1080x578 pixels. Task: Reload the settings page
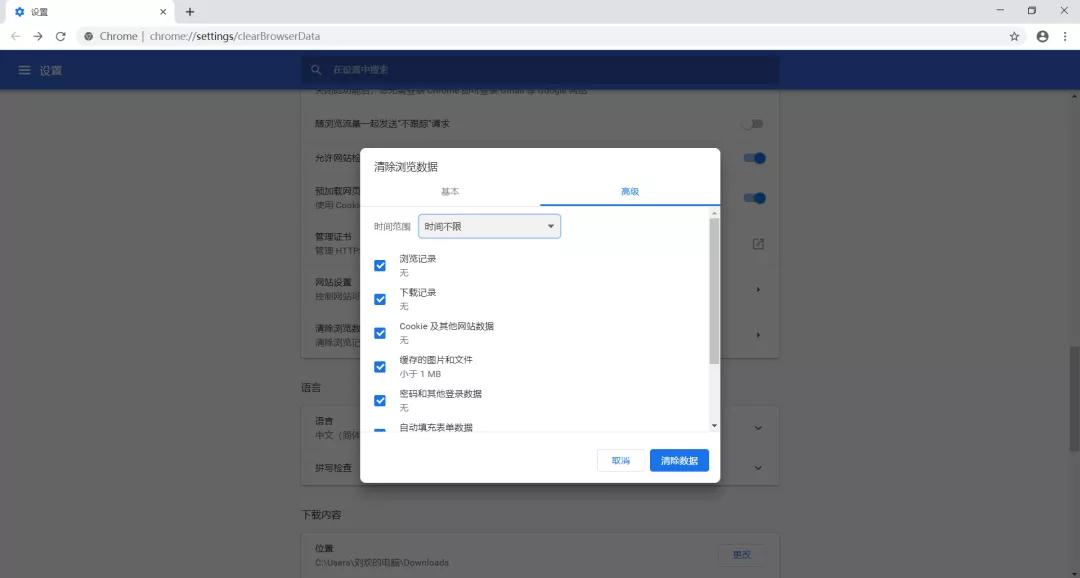pyautogui.click(x=61, y=36)
